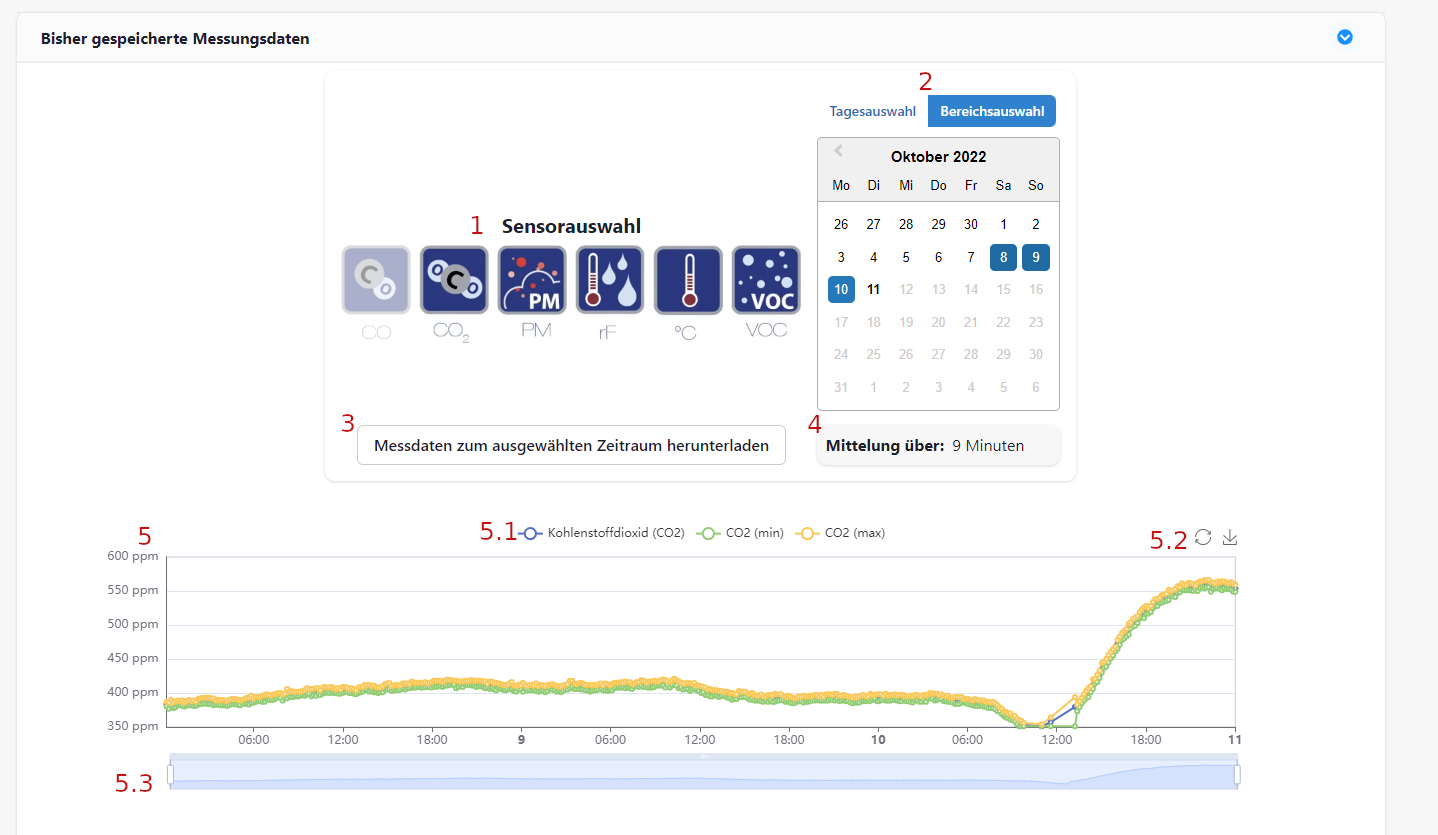Go to previous month in calendar
The width and height of the screenshot is (1438, 835).
click(839, 151)
